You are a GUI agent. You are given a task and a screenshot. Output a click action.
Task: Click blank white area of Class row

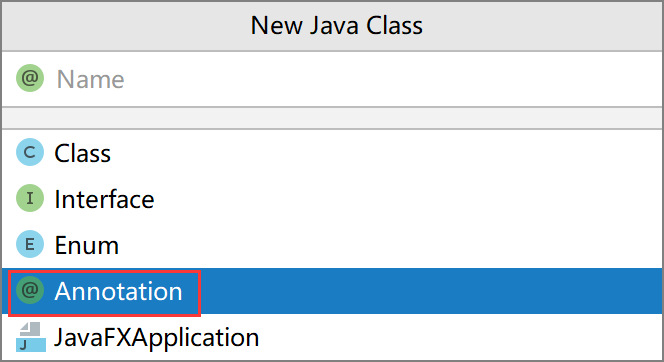click(x=381, y=152)
